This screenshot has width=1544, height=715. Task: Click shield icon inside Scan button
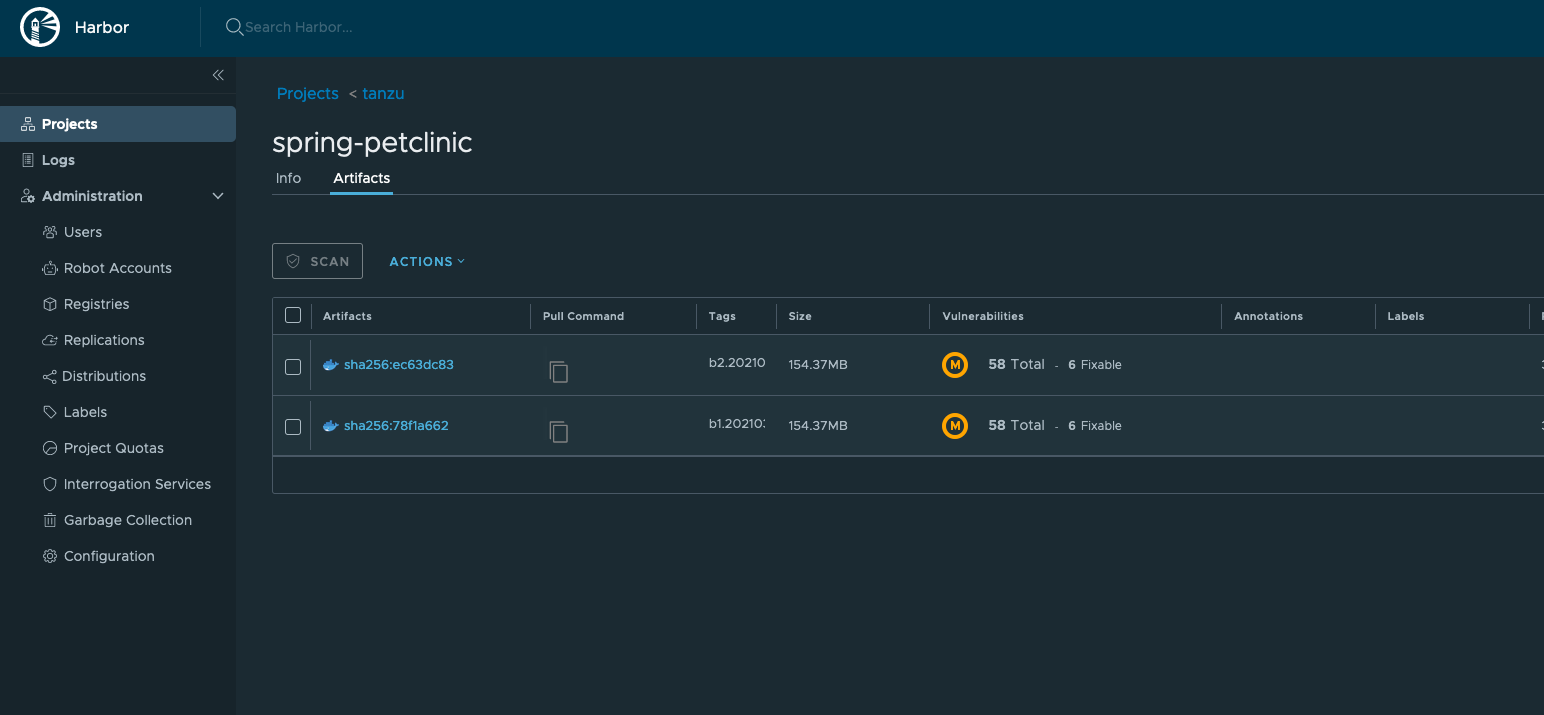point(293,261)
